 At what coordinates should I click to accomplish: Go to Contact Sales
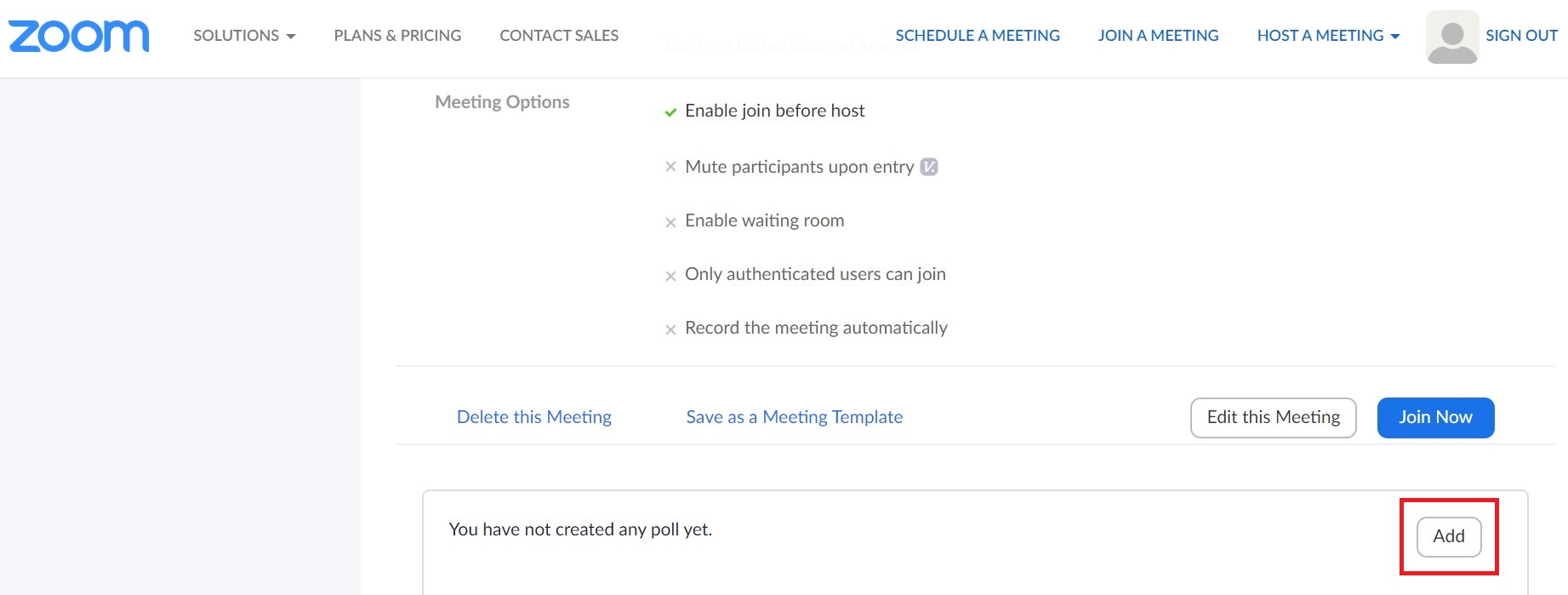559,36
